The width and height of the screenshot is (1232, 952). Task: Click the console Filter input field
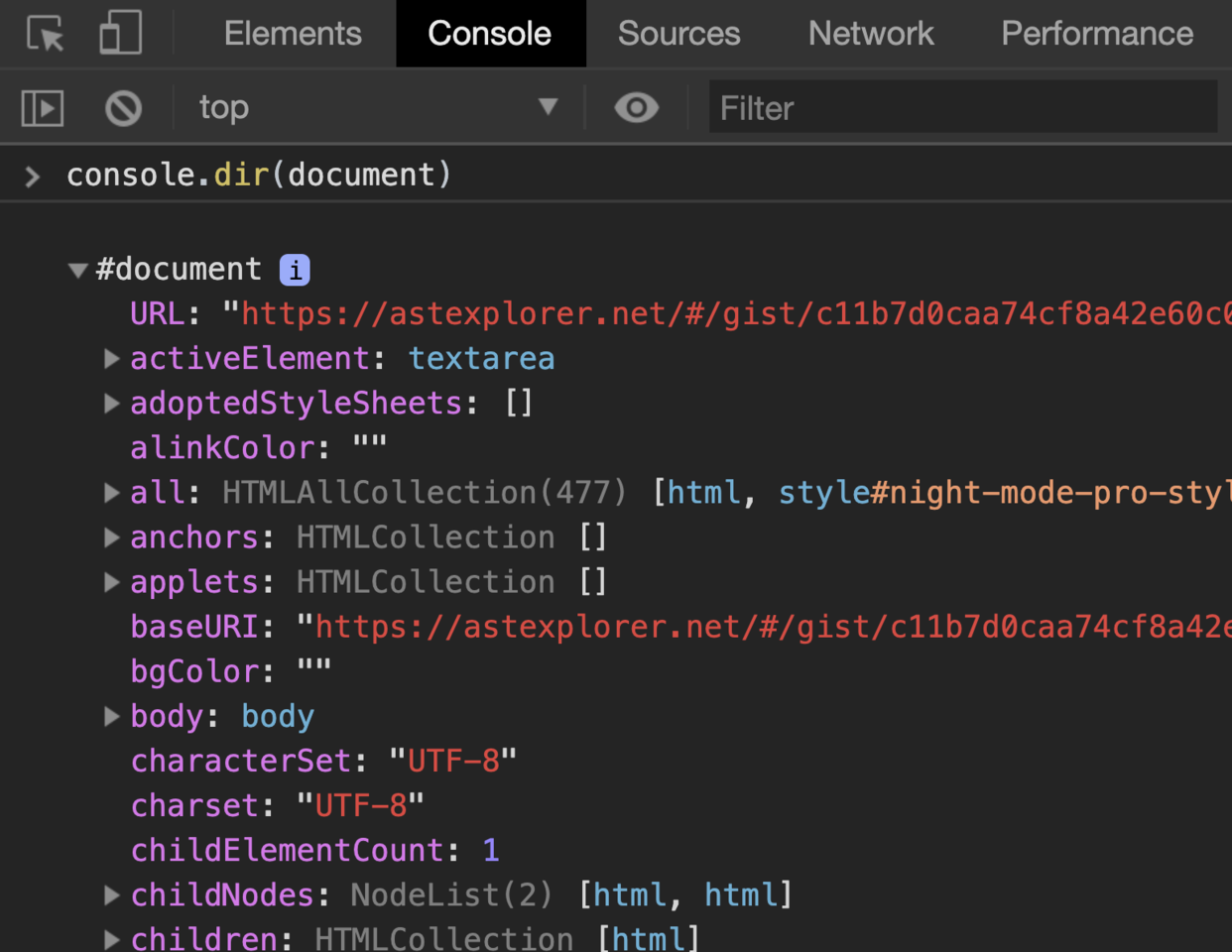[962, 107]
